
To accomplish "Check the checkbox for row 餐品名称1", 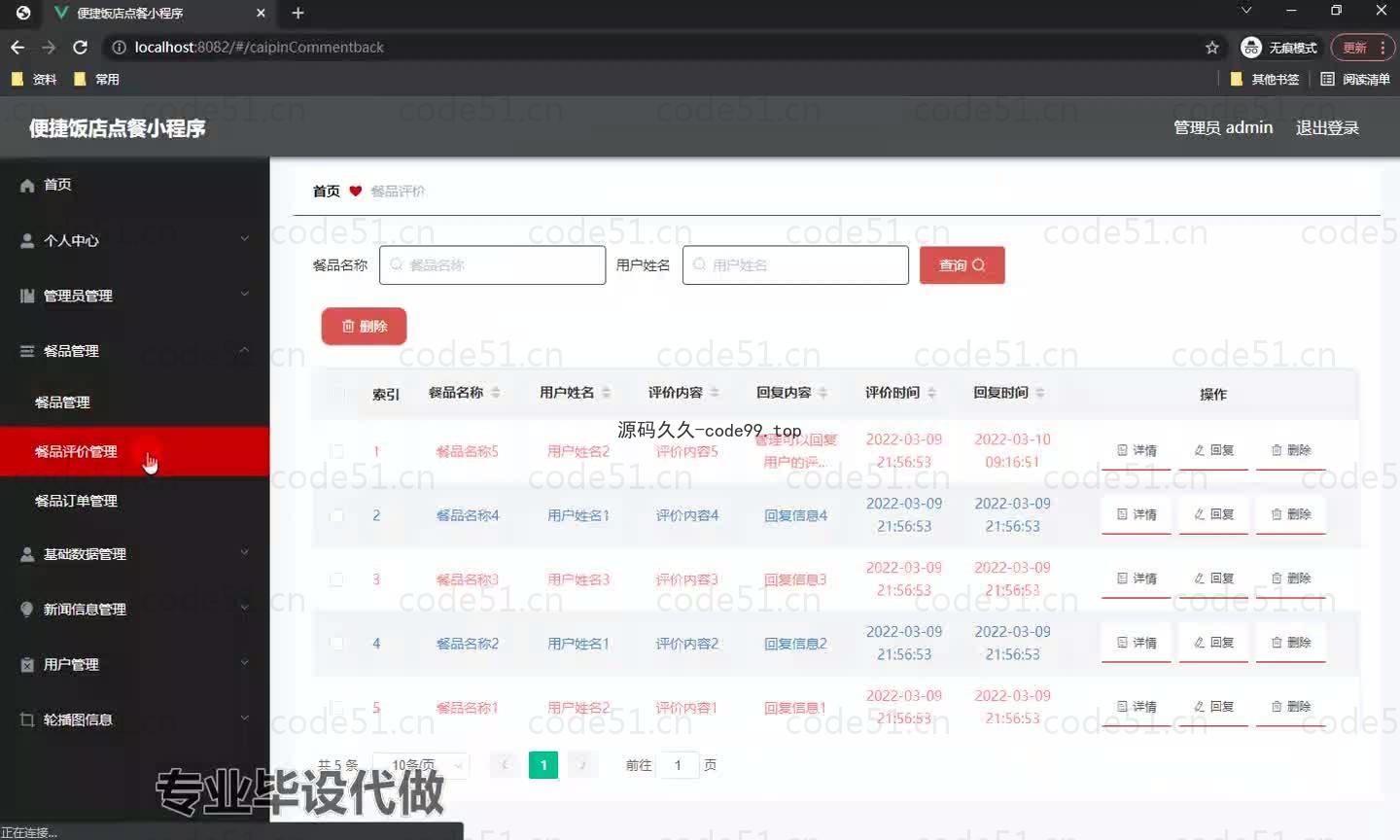I will coord(336,708).
